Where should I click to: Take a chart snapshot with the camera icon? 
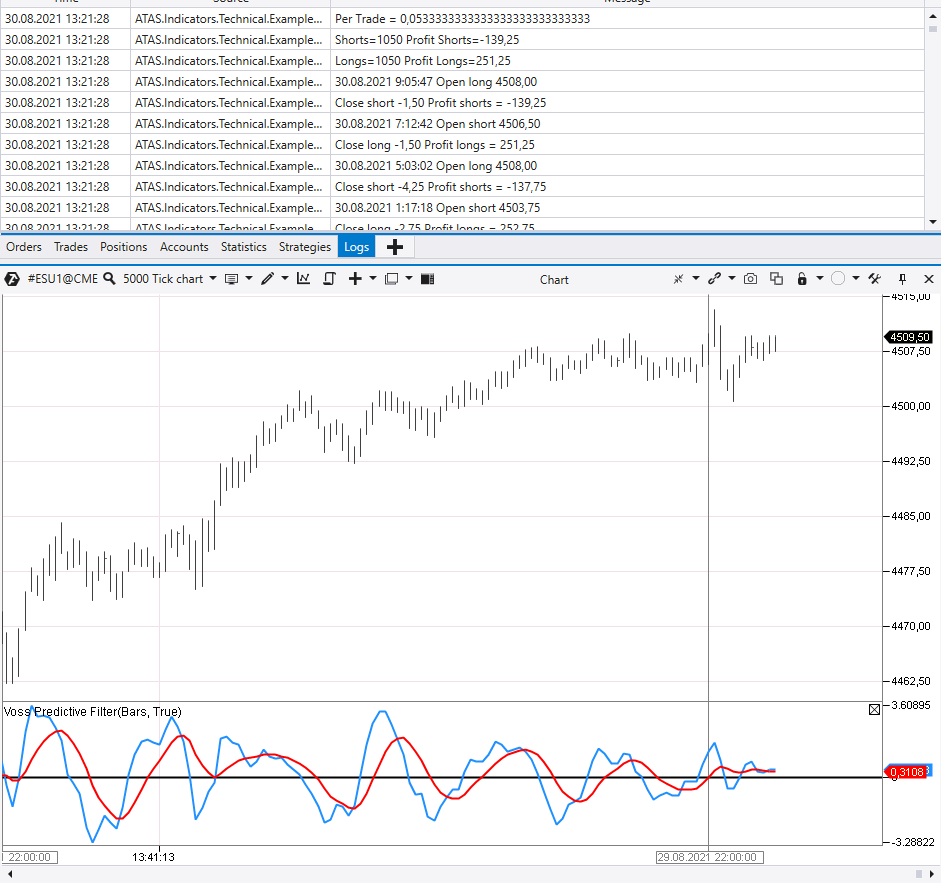750,279
